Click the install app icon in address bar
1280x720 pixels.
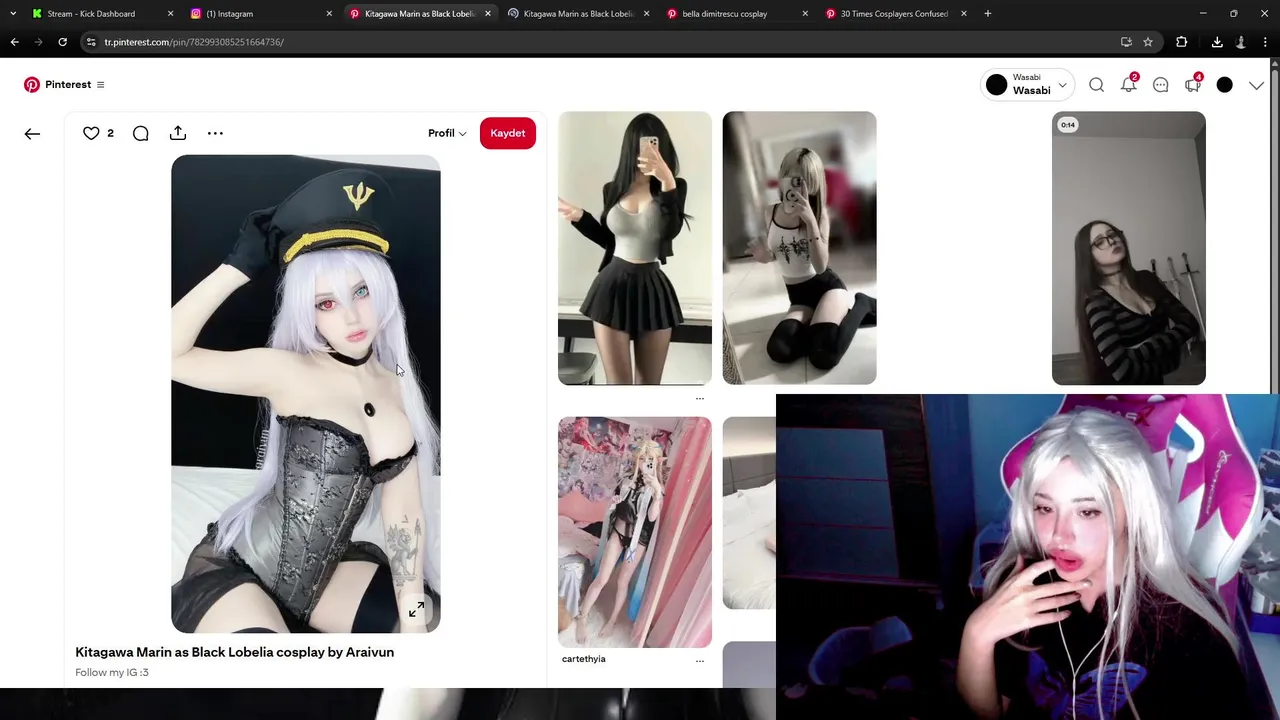(1126, 42)
